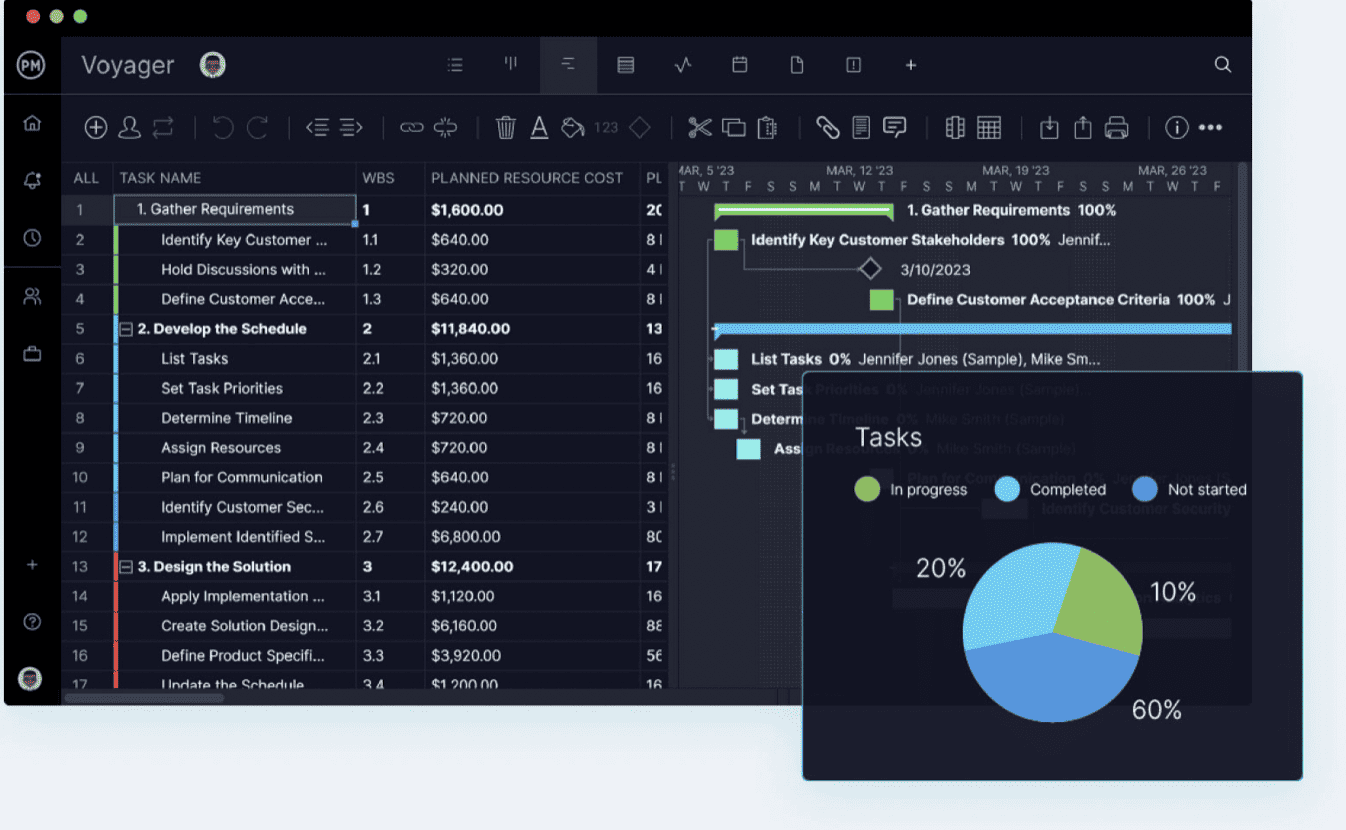Toggle In progress legend in Tasks chart
1346x830 pixels.
(911, 489)
